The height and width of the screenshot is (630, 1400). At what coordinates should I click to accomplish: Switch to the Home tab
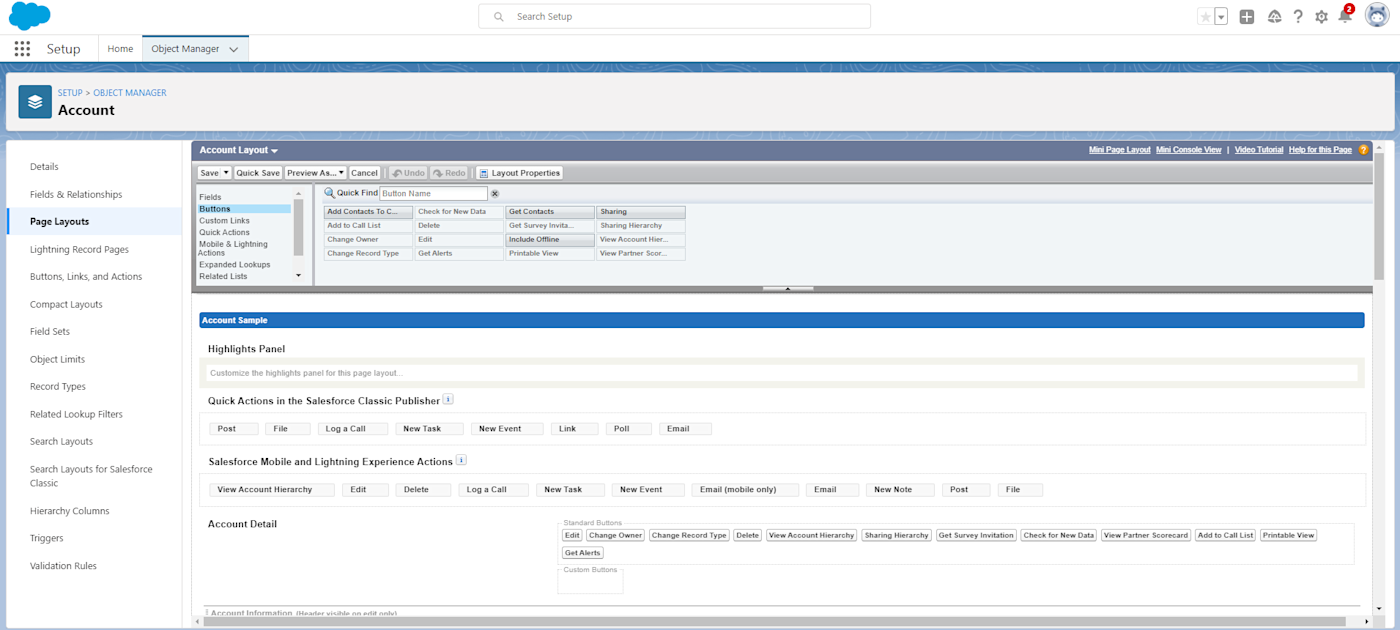point(120,49)
